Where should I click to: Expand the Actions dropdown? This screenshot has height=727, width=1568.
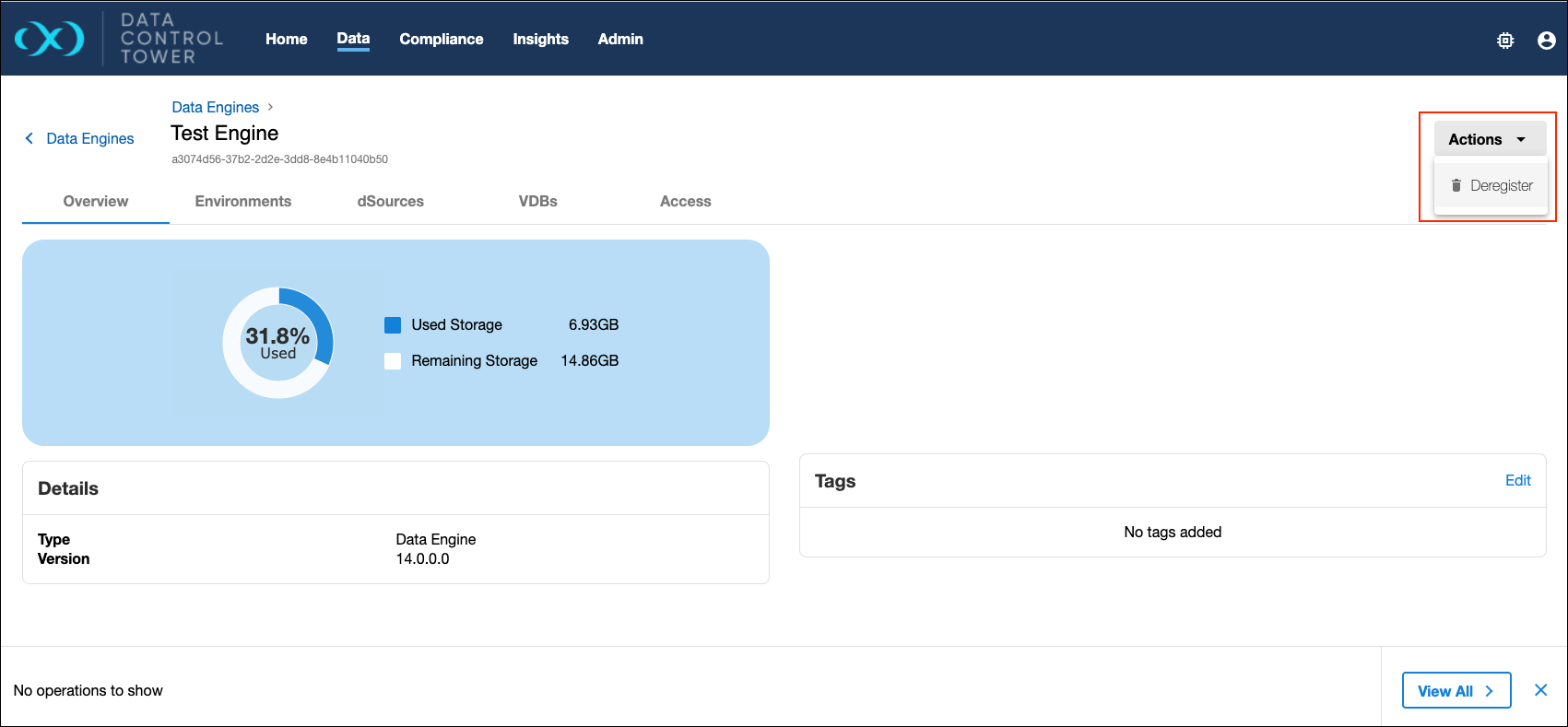(1489, 139)
